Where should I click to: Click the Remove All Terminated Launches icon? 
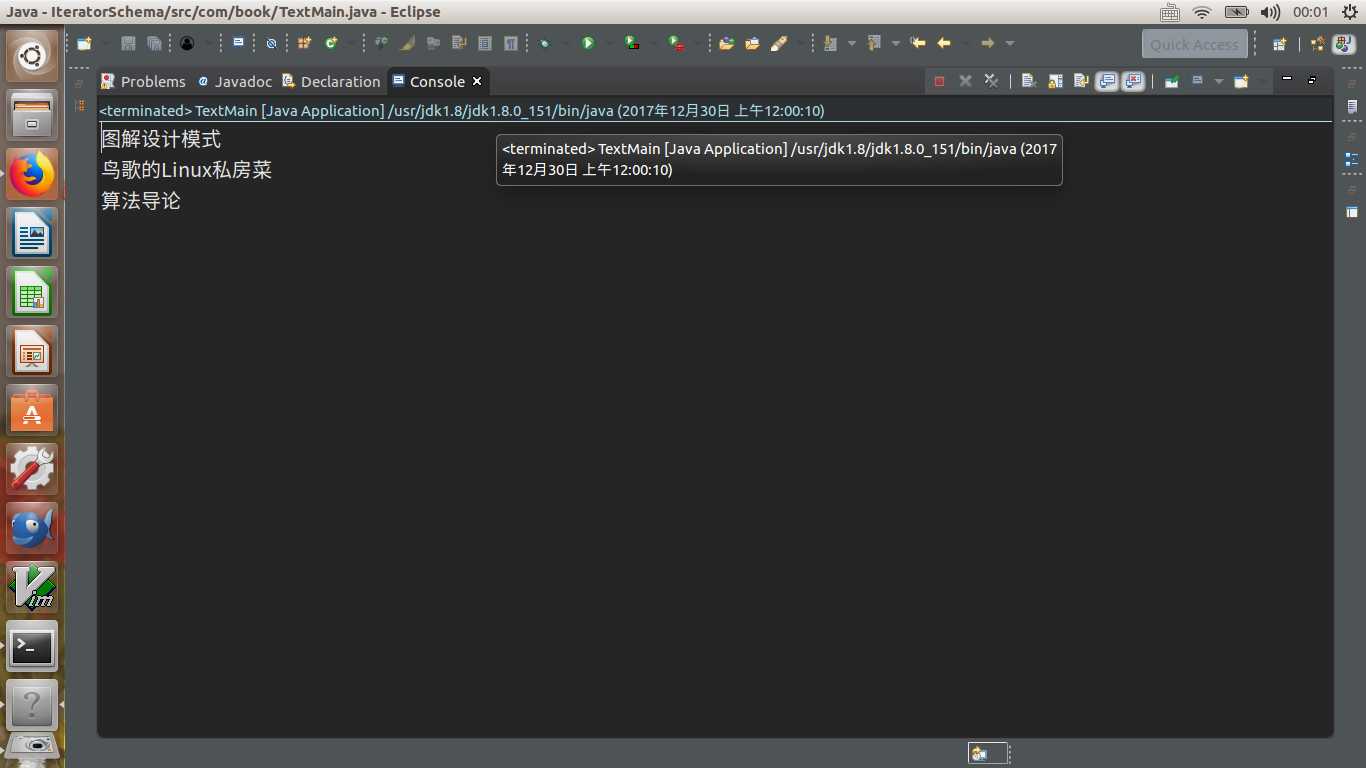991,81
